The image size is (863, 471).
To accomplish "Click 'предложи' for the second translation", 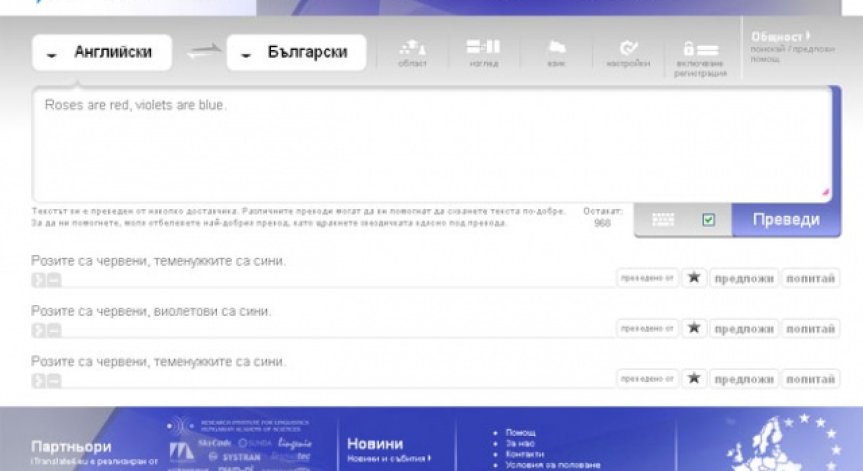I will click(744, 328).
